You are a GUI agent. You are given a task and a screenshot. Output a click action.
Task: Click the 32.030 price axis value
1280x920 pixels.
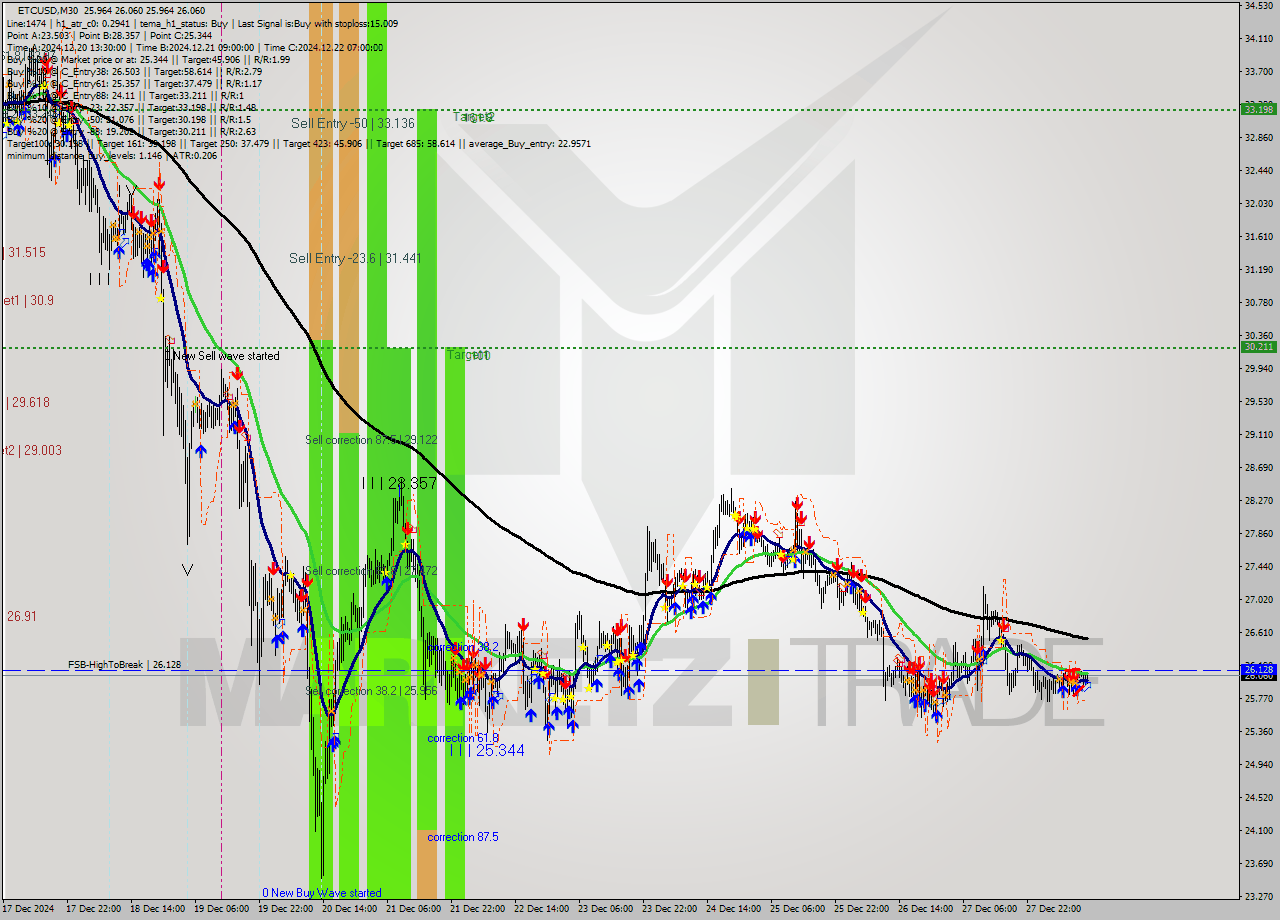point(1258,204)
